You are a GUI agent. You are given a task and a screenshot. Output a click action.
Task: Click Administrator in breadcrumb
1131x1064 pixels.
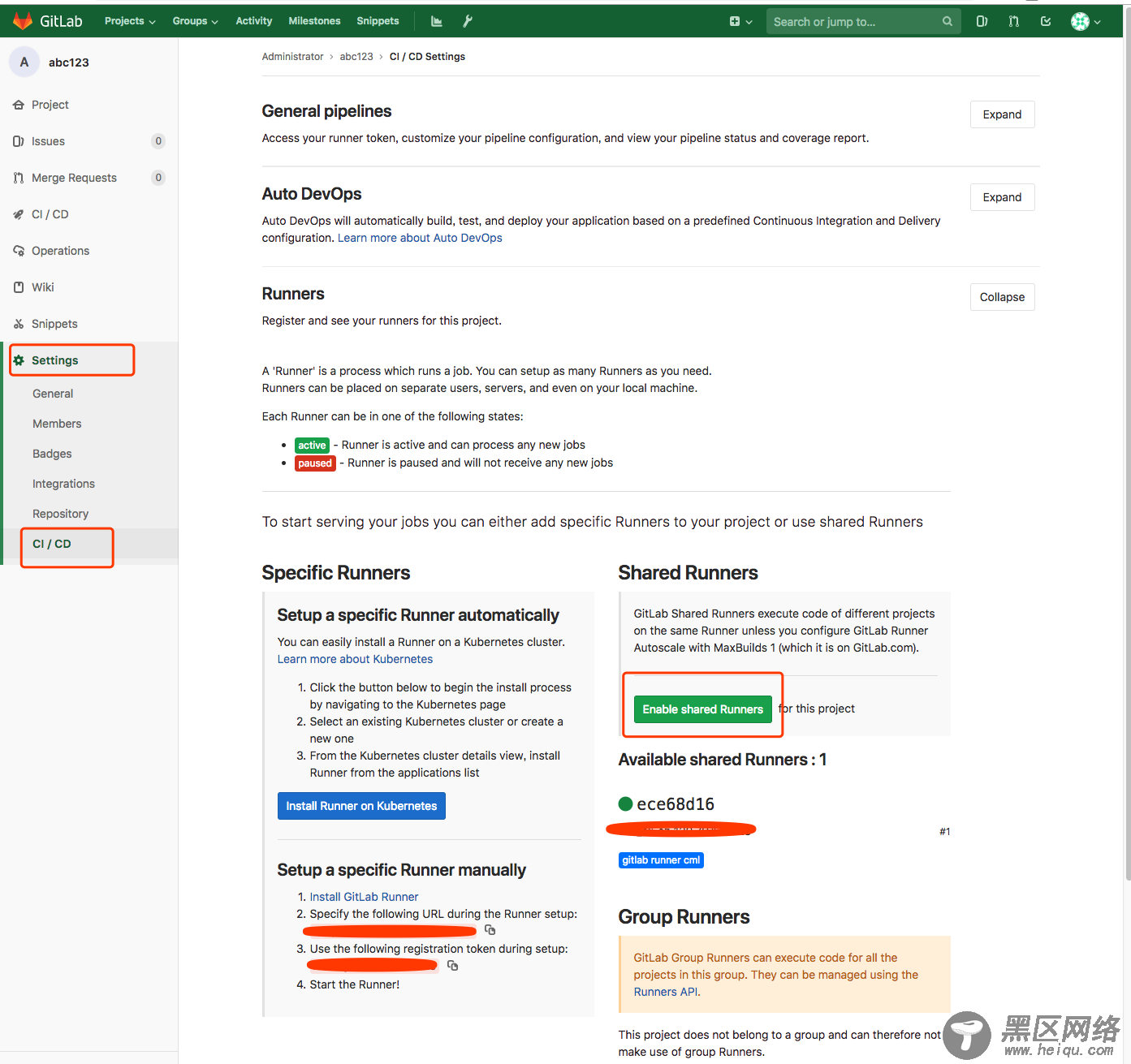(292, 57)
